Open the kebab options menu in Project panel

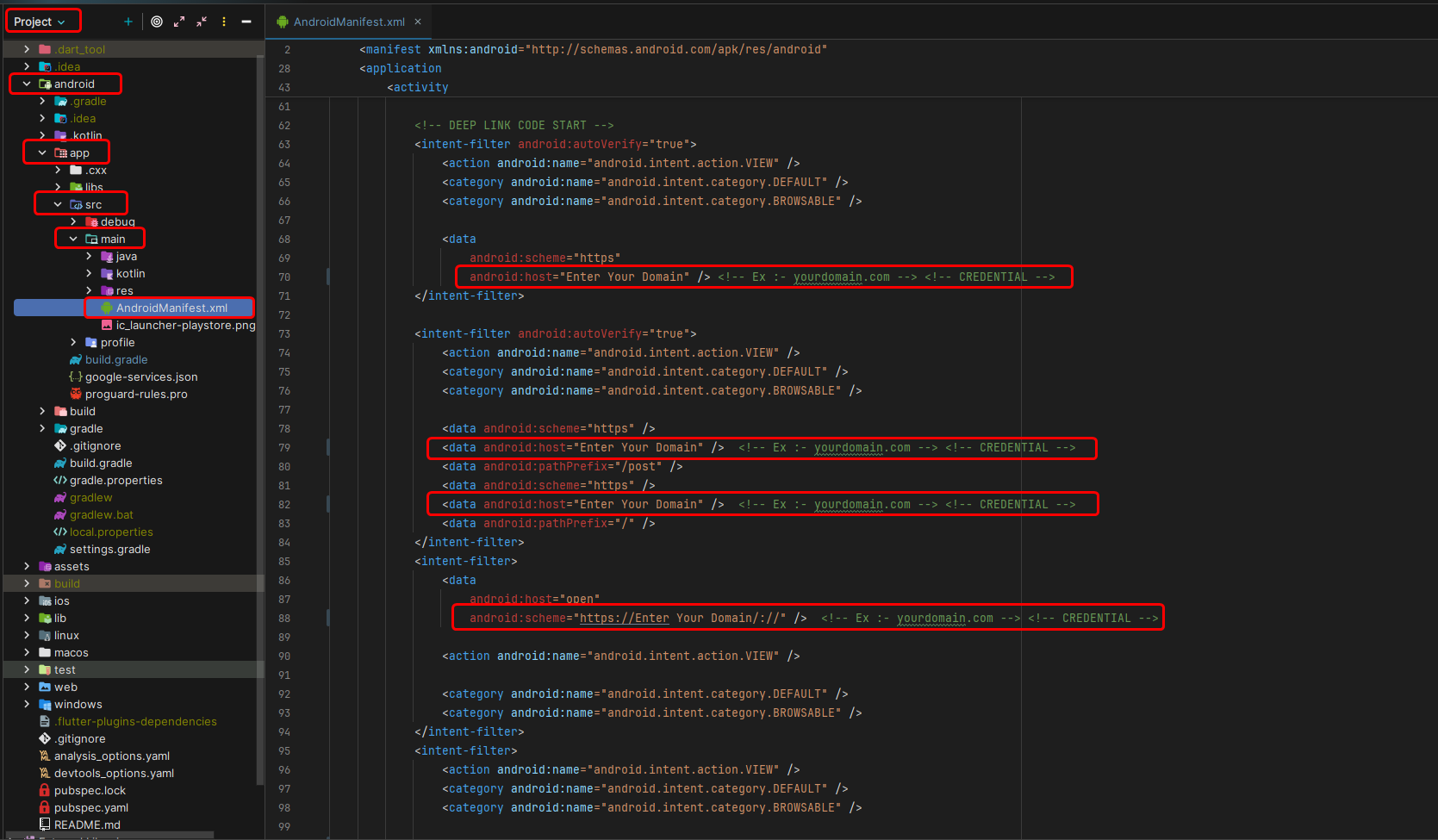pyautogui.click(x=223, y=21)
